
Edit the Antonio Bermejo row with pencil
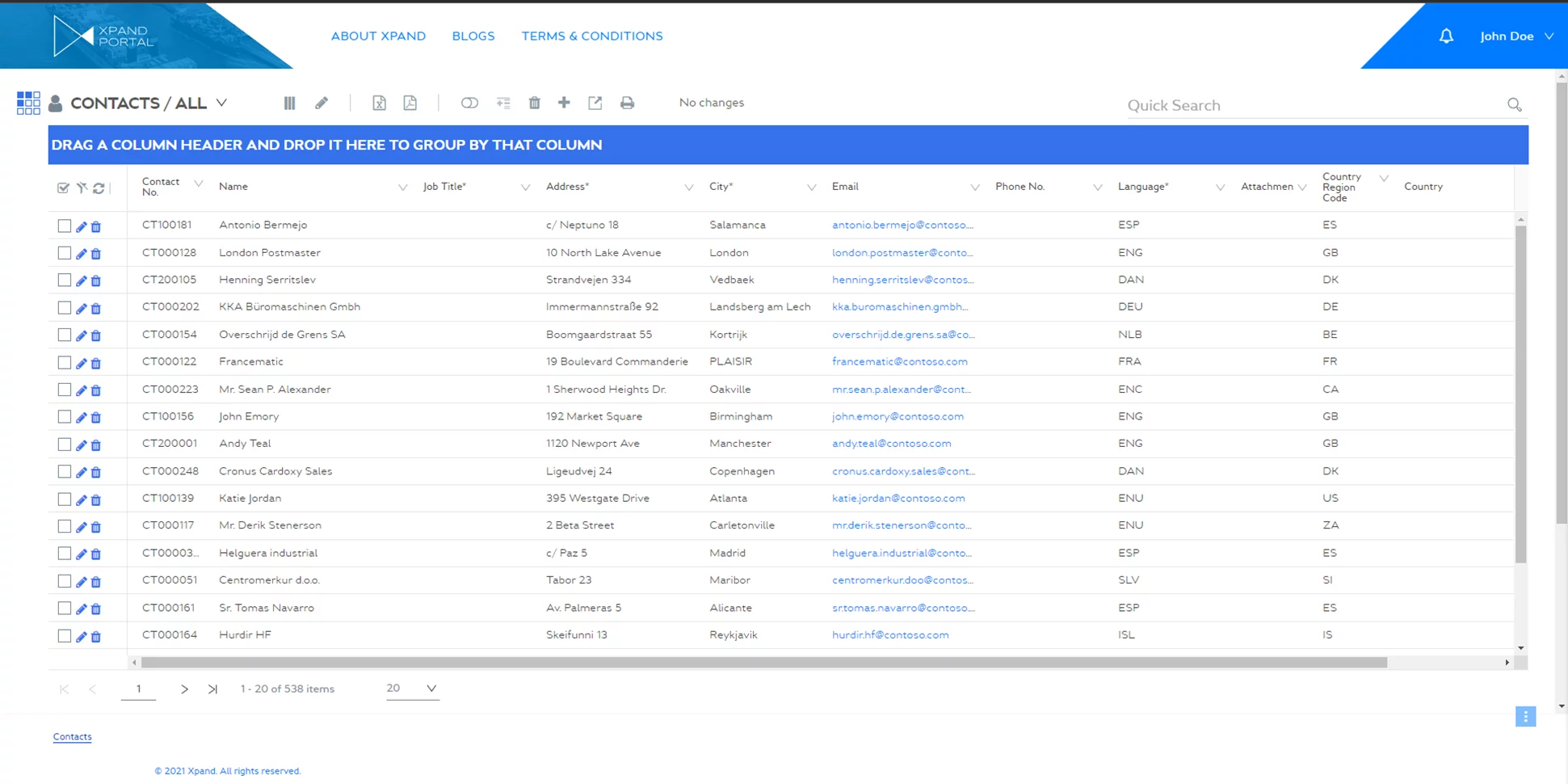click(82, 226)
